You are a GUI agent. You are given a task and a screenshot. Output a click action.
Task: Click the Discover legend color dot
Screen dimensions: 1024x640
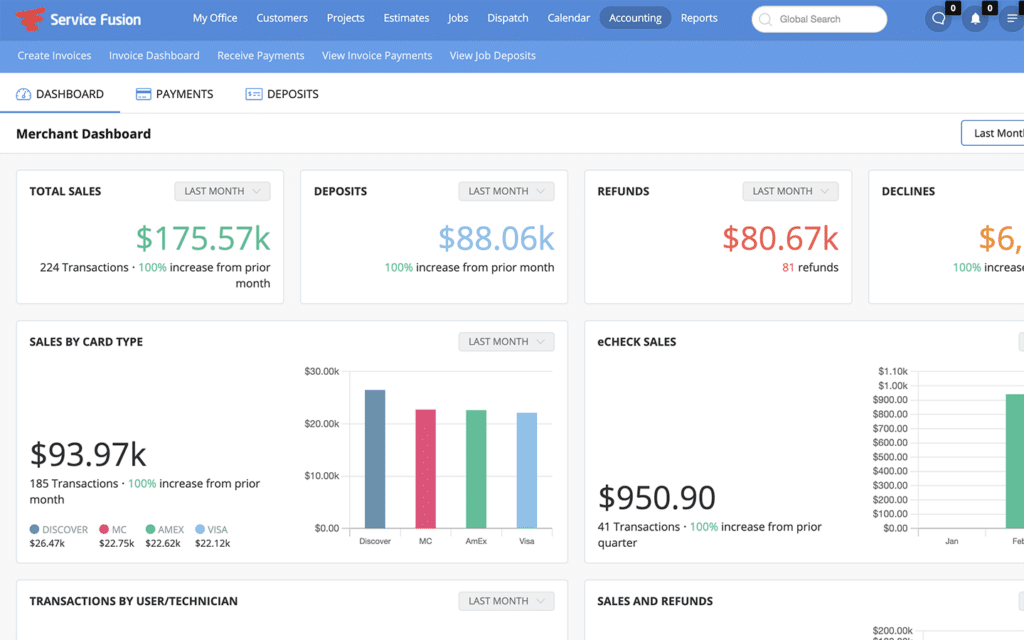coord(35,530)
